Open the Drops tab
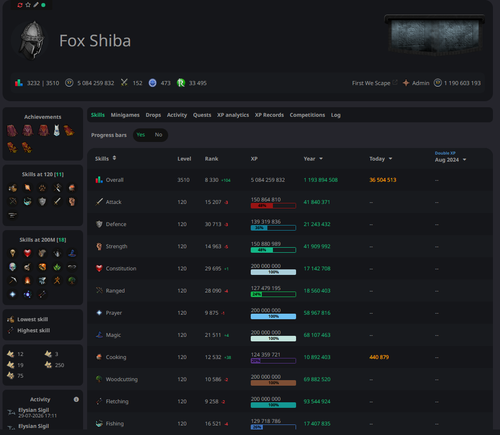 click(x=153, y=115)
